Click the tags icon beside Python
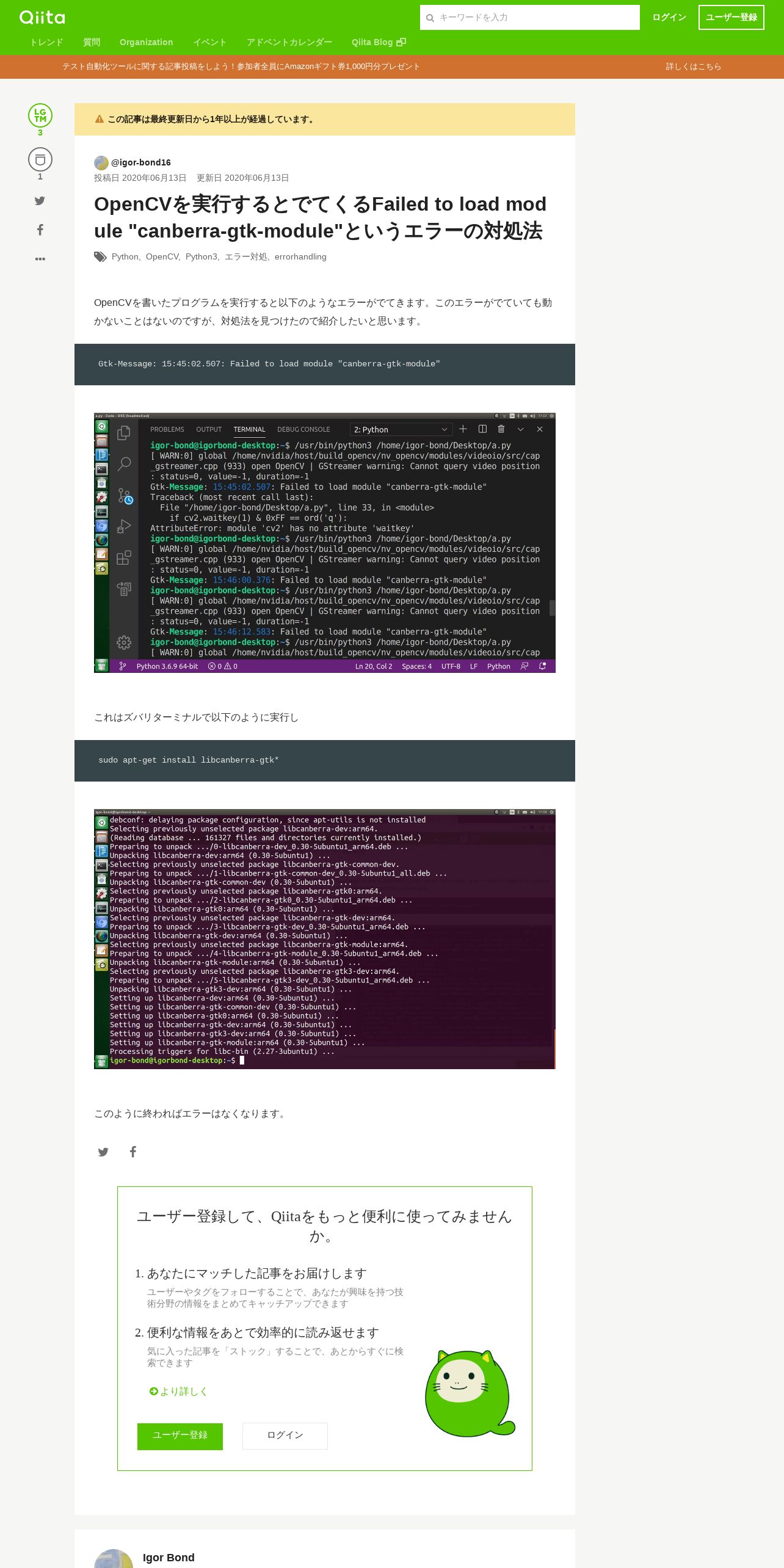The image size is (784, 1568). 100,257
